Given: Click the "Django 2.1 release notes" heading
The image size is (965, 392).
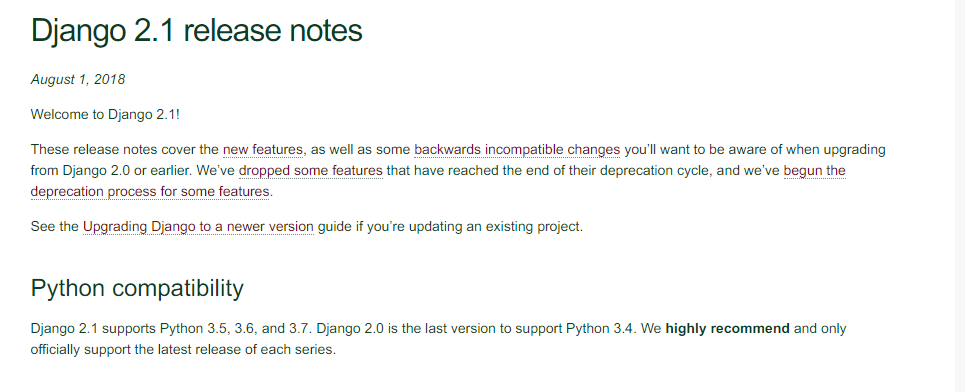Looking at the screenshot, I should [x=196, y=30].
